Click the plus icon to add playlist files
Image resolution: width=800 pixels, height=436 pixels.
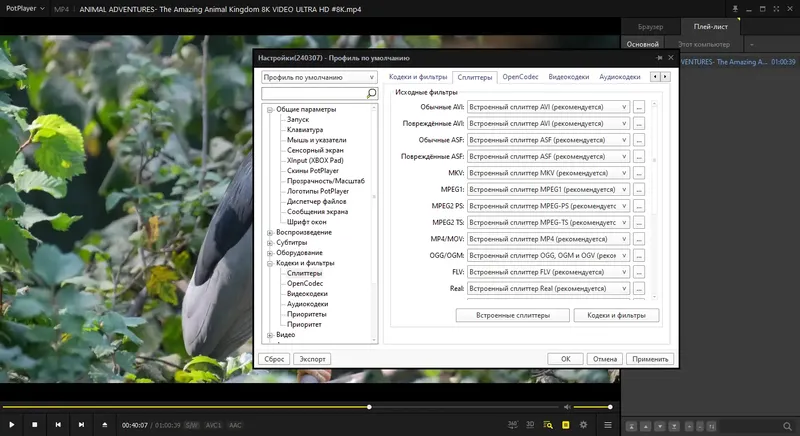coord(689,426)
